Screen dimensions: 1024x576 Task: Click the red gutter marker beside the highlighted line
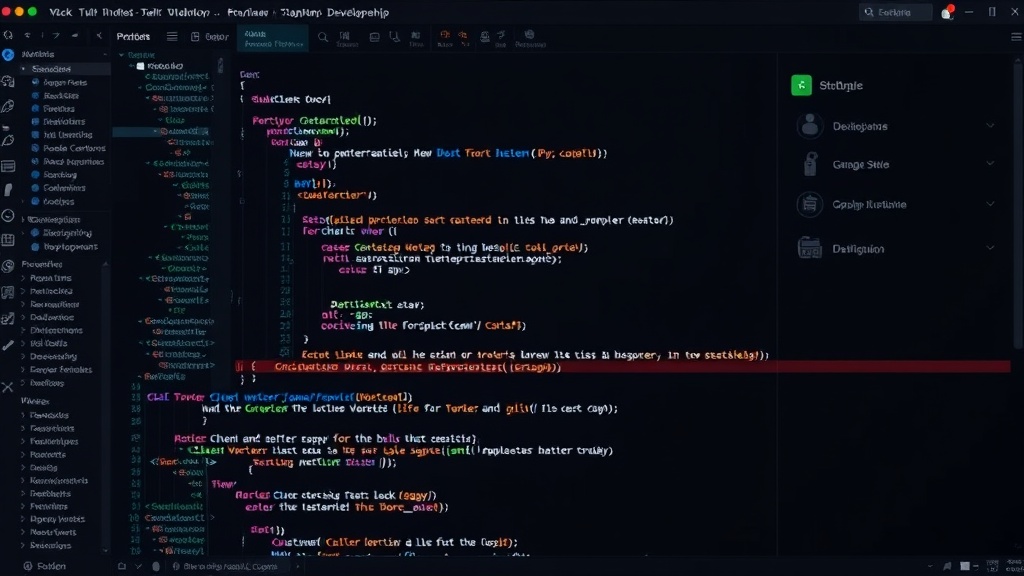239,367
